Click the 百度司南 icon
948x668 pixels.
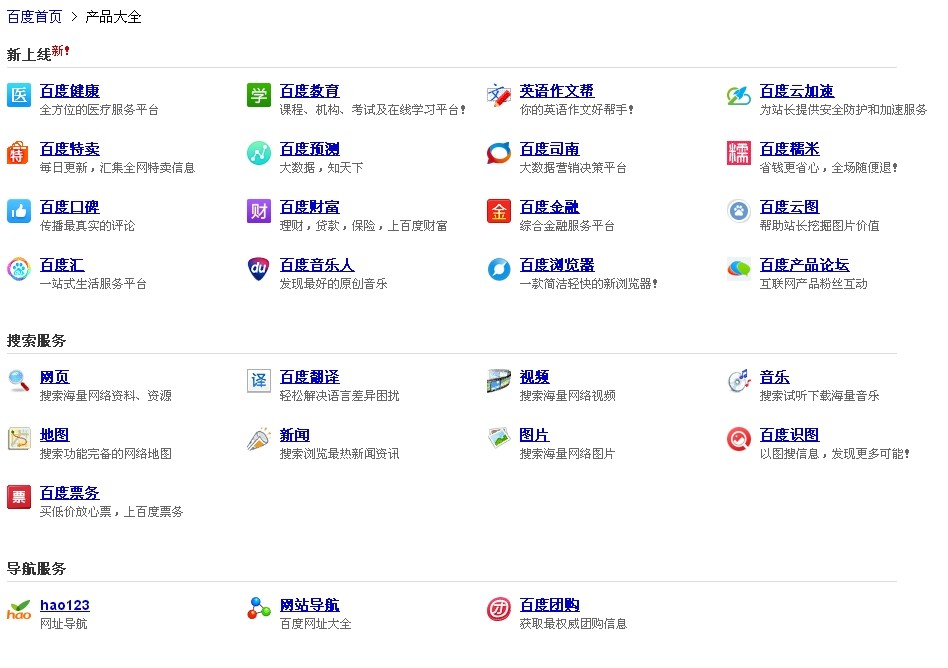(x=499, y=153)
